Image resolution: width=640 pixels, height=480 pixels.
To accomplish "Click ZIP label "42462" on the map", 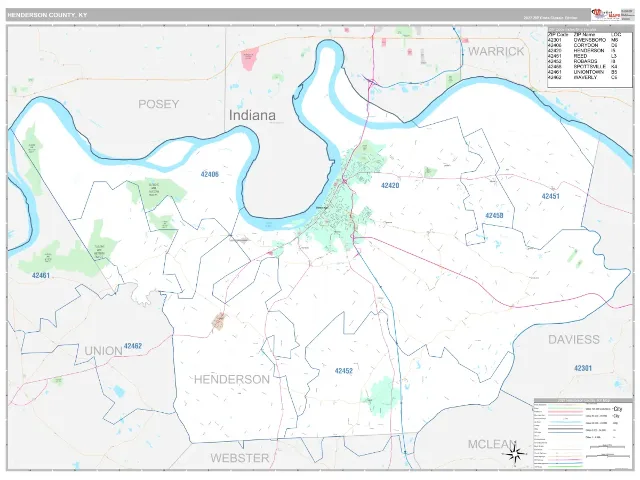I will 133,346.
